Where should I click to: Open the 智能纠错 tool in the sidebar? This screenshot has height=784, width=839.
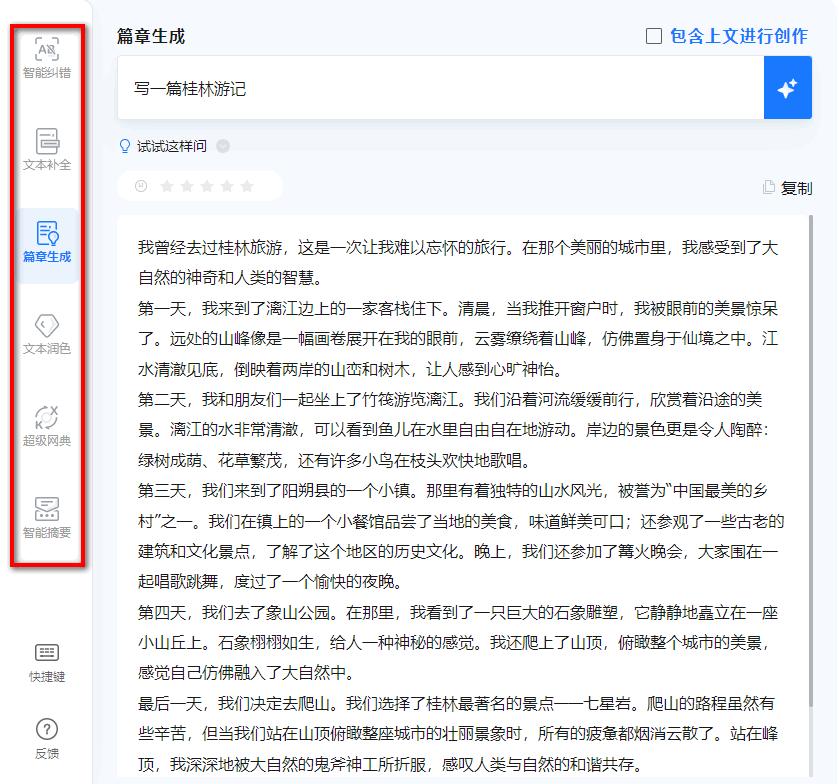(x=47, y=57)
